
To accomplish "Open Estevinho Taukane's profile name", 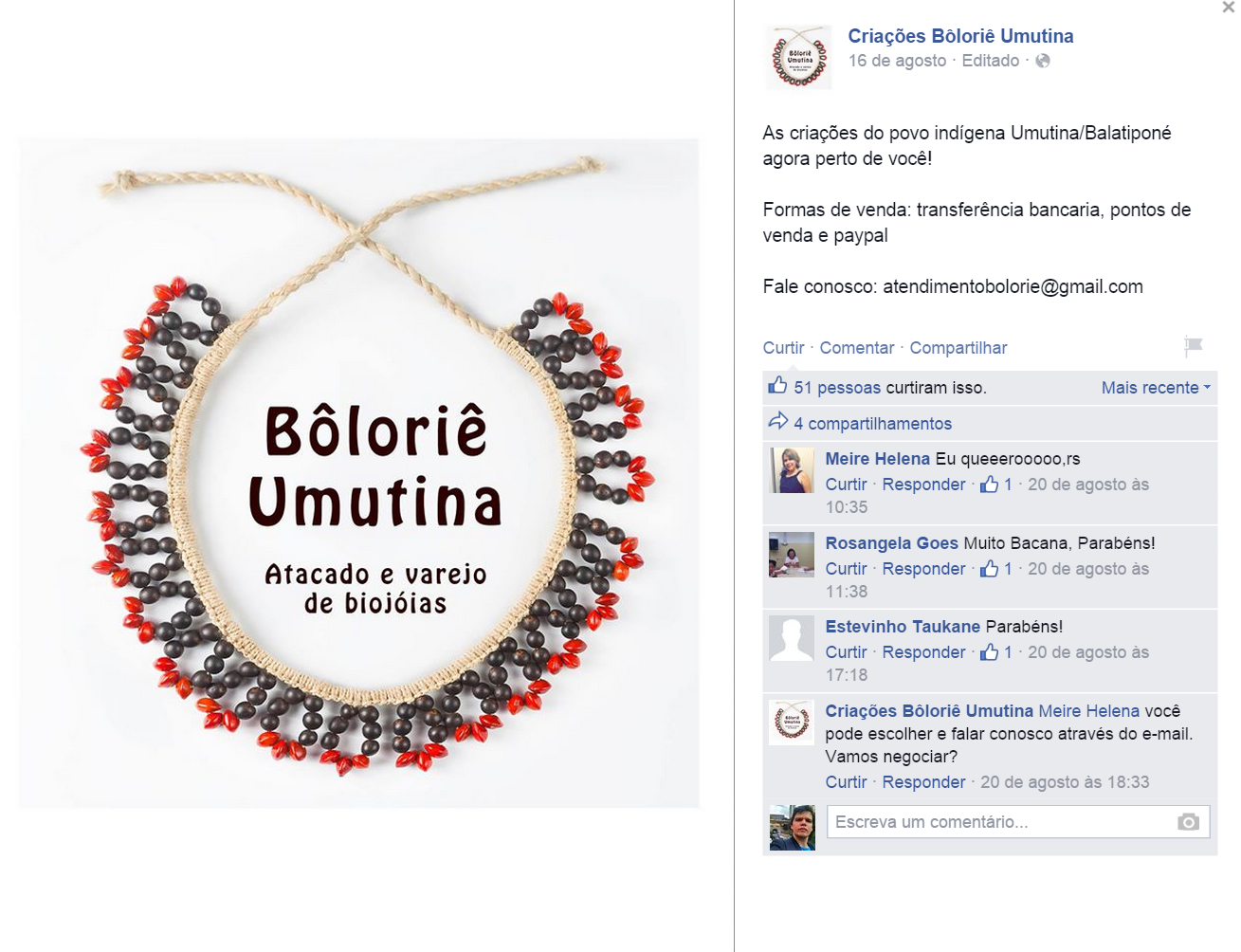I will tap(903, 627).
